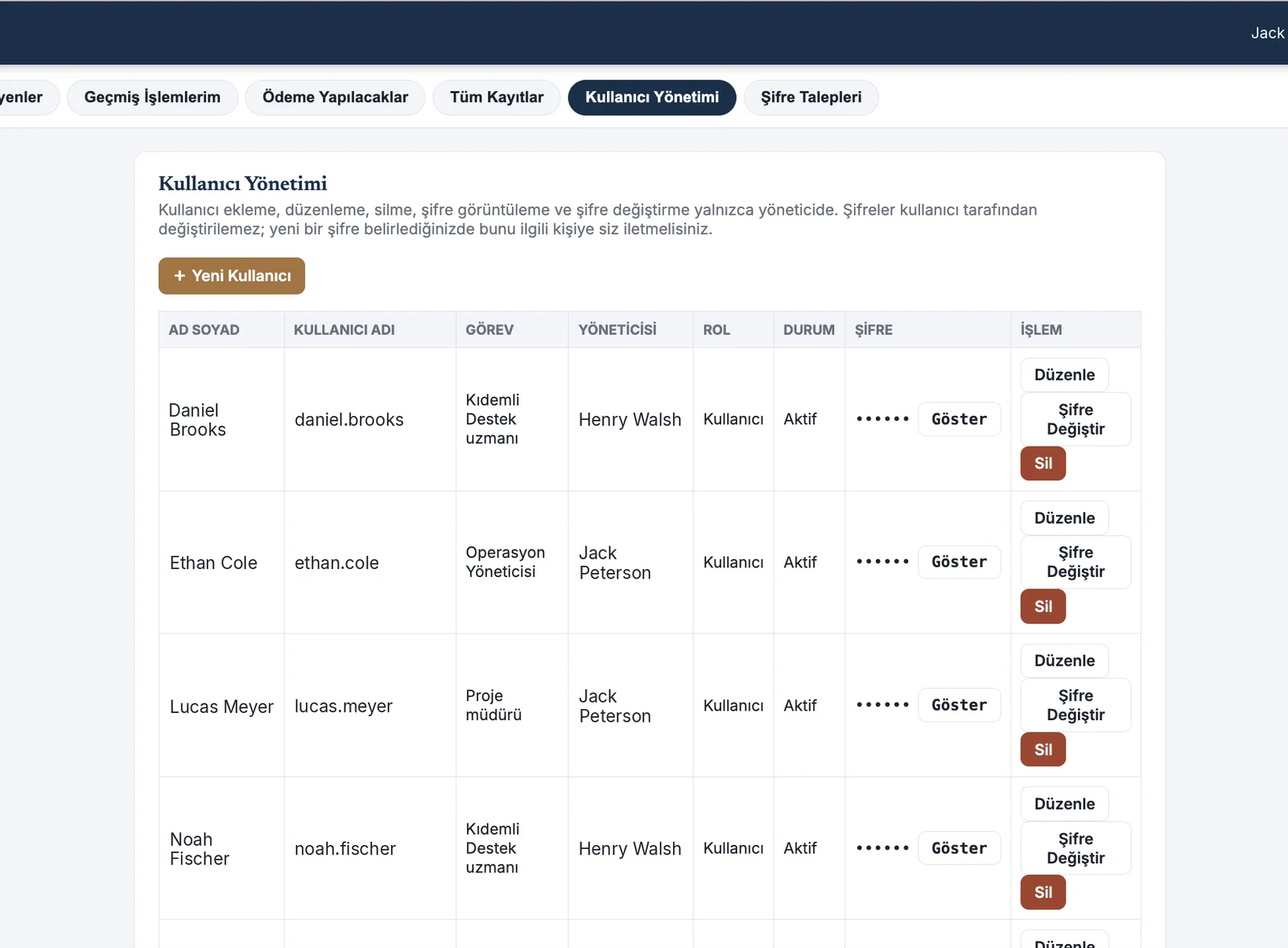This screenshot has height=948, width=1288.
Task: Click Düzenle for Ethan Cole
Action: click(1064, 518)
